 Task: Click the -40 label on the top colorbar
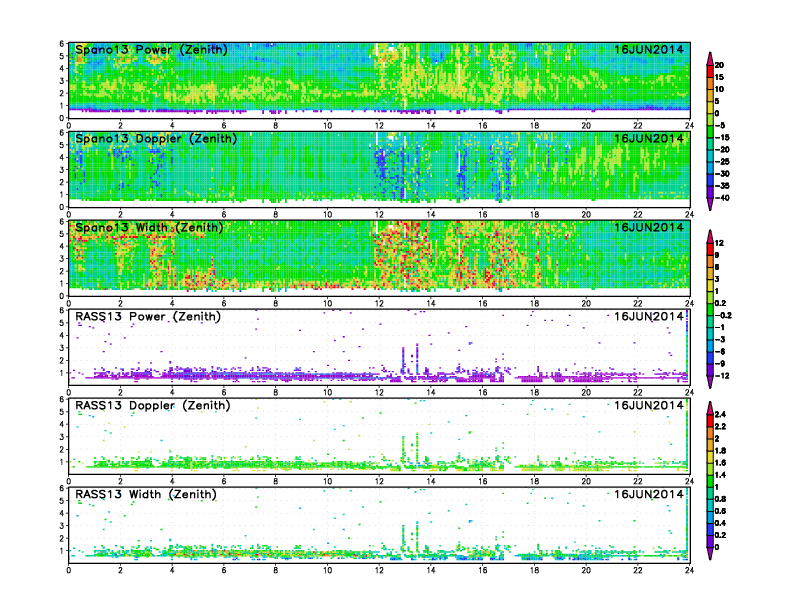tap(722, 198)
